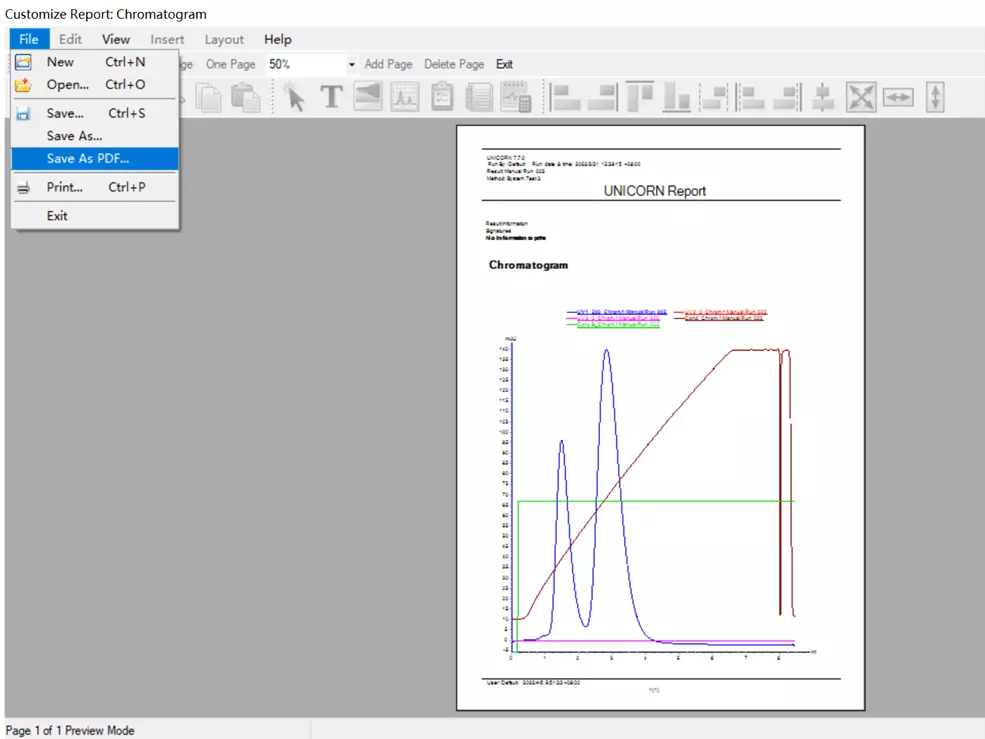Open the zoom percentage dropdown

pos(351,65)
